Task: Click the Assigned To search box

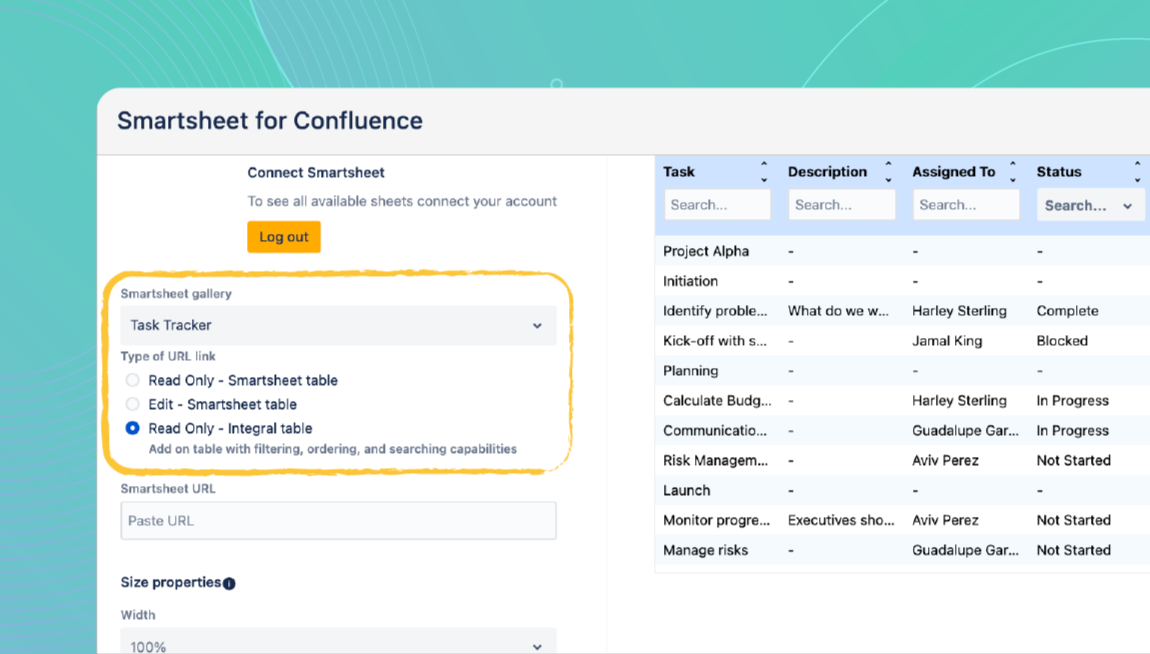Action: pos(965,205)
